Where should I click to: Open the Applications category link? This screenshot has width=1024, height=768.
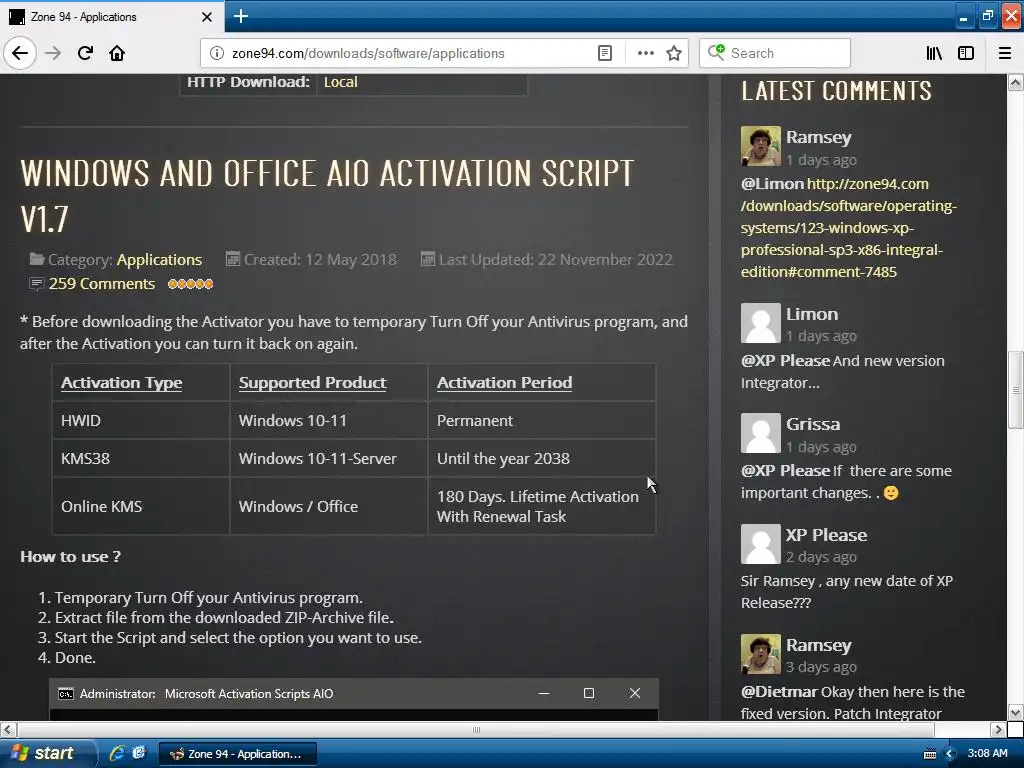pos(159,259)
